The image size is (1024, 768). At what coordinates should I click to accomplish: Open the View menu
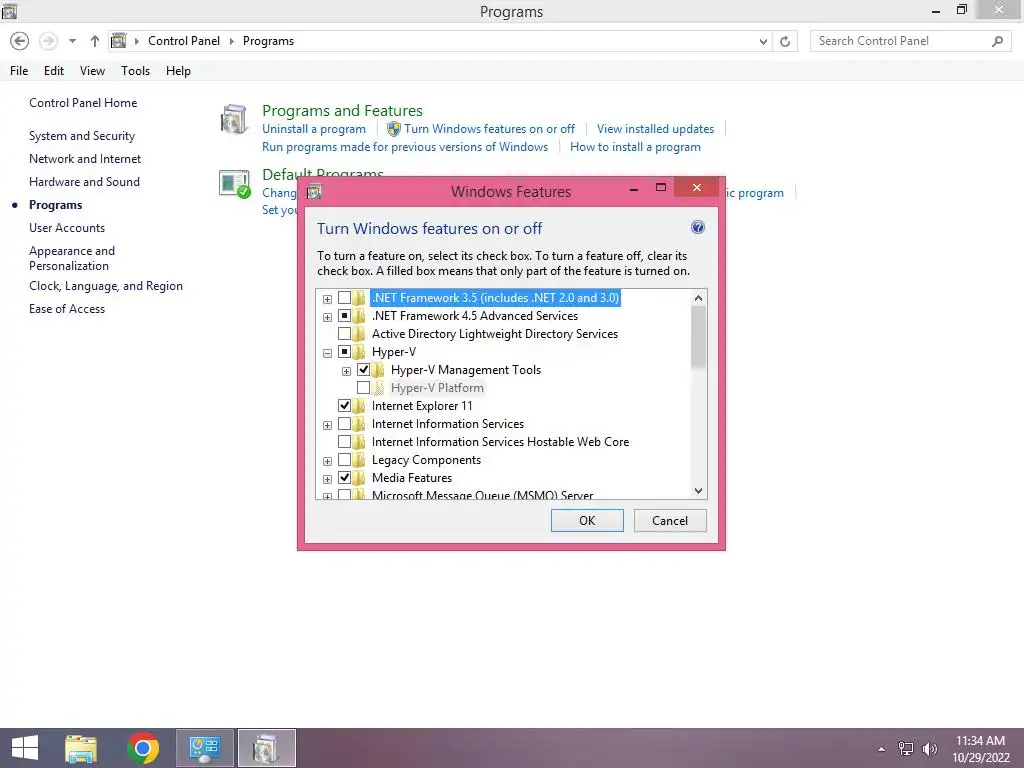point(92,71)
